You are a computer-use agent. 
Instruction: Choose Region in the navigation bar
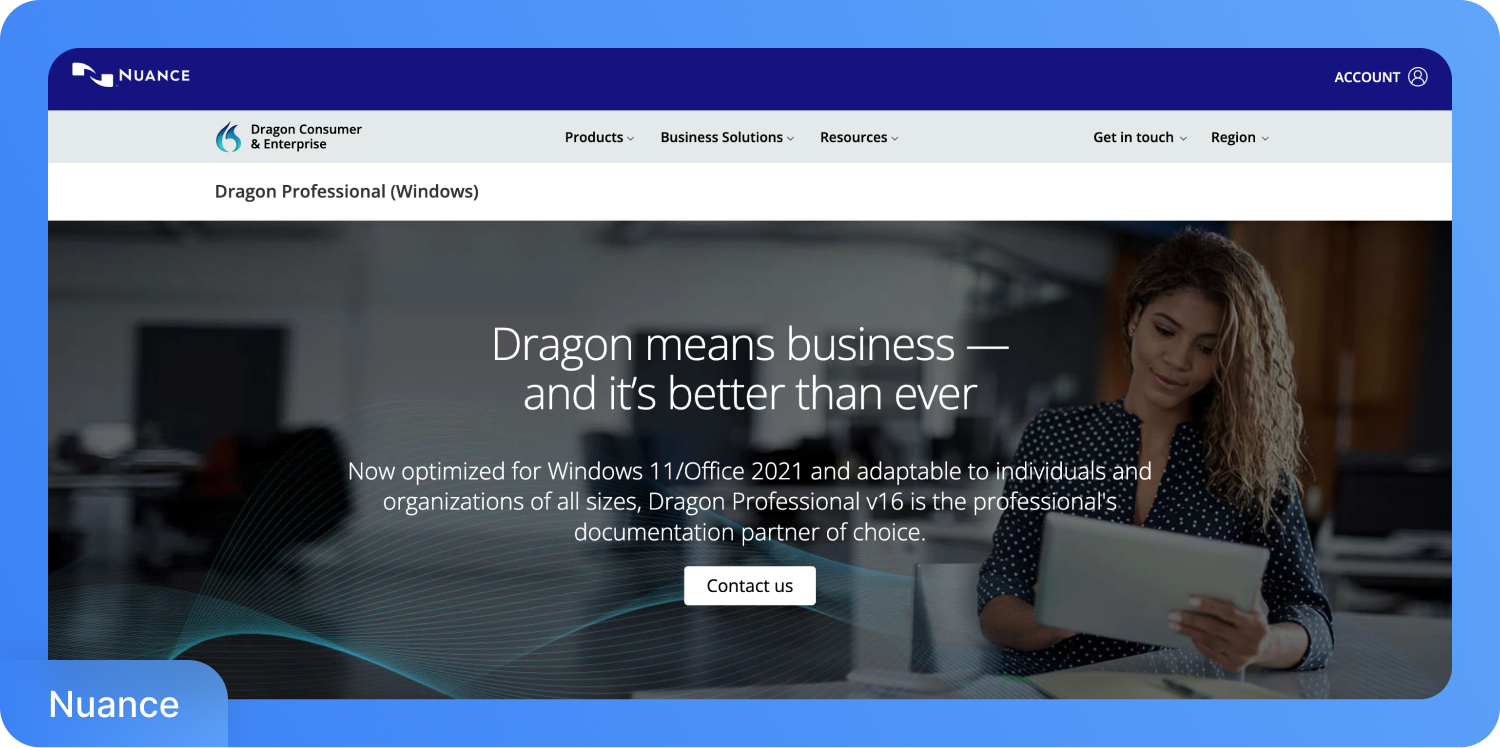click(1234, 137)
